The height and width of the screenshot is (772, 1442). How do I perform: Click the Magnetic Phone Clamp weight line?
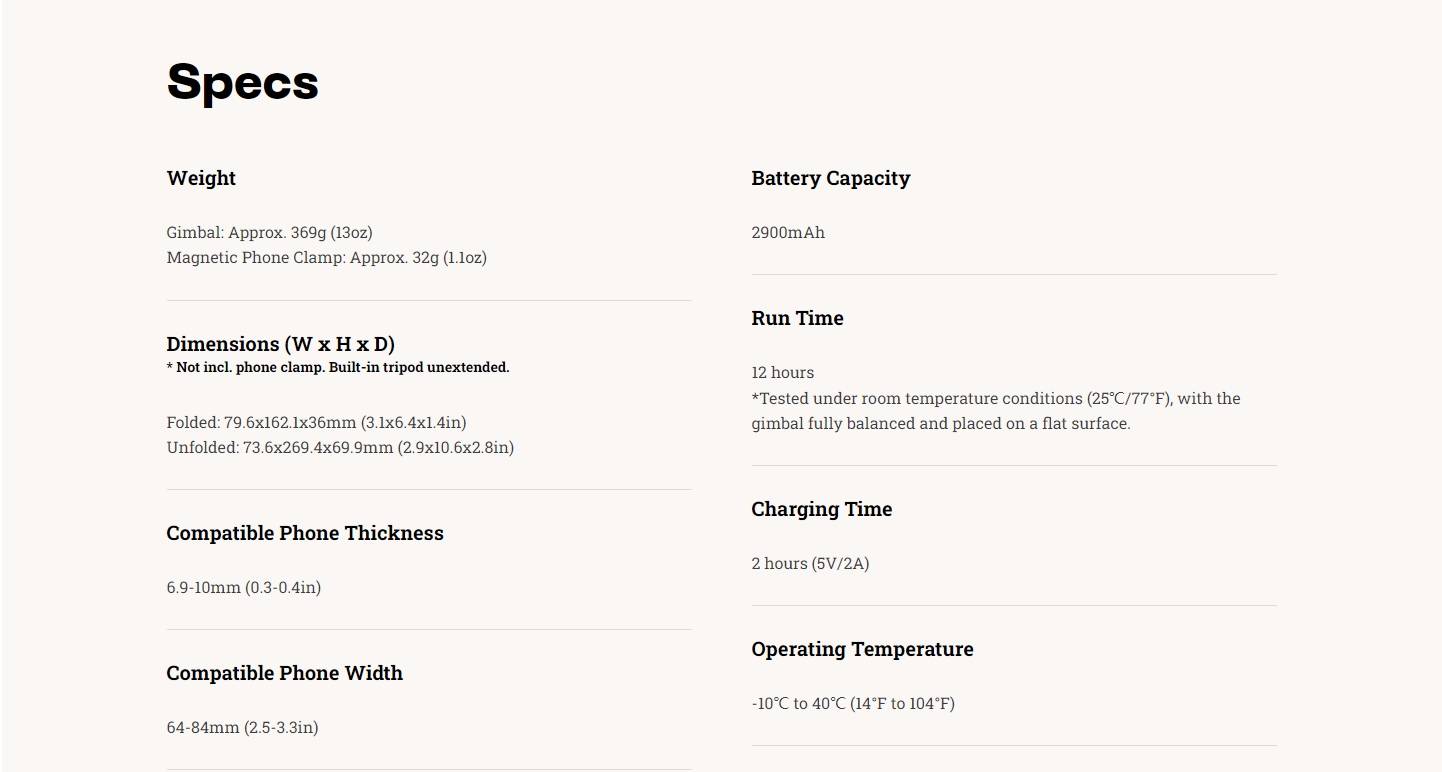pos(326,257)
